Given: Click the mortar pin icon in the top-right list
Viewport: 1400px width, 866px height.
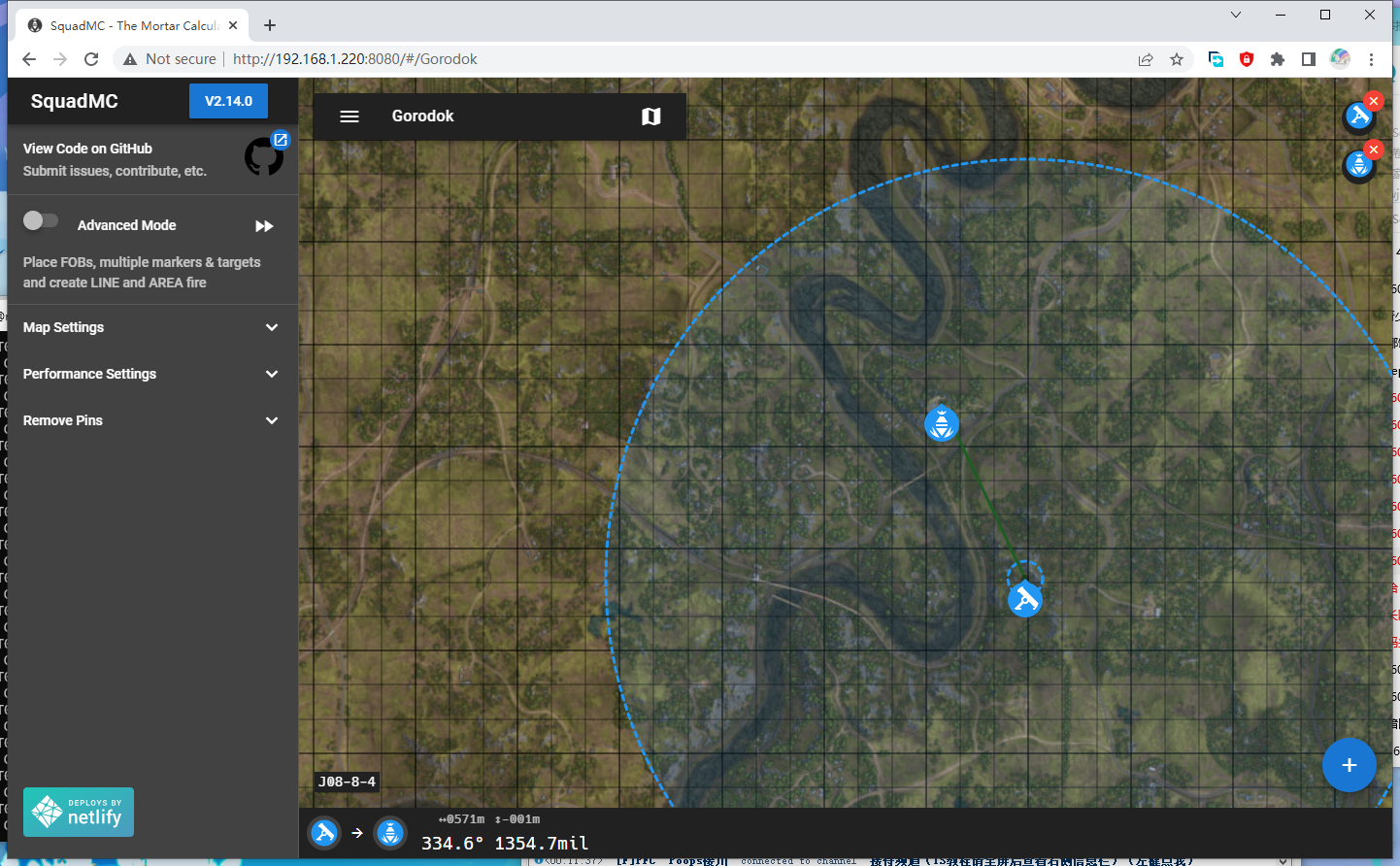Looking at the screenshot, I should 1358,117.
